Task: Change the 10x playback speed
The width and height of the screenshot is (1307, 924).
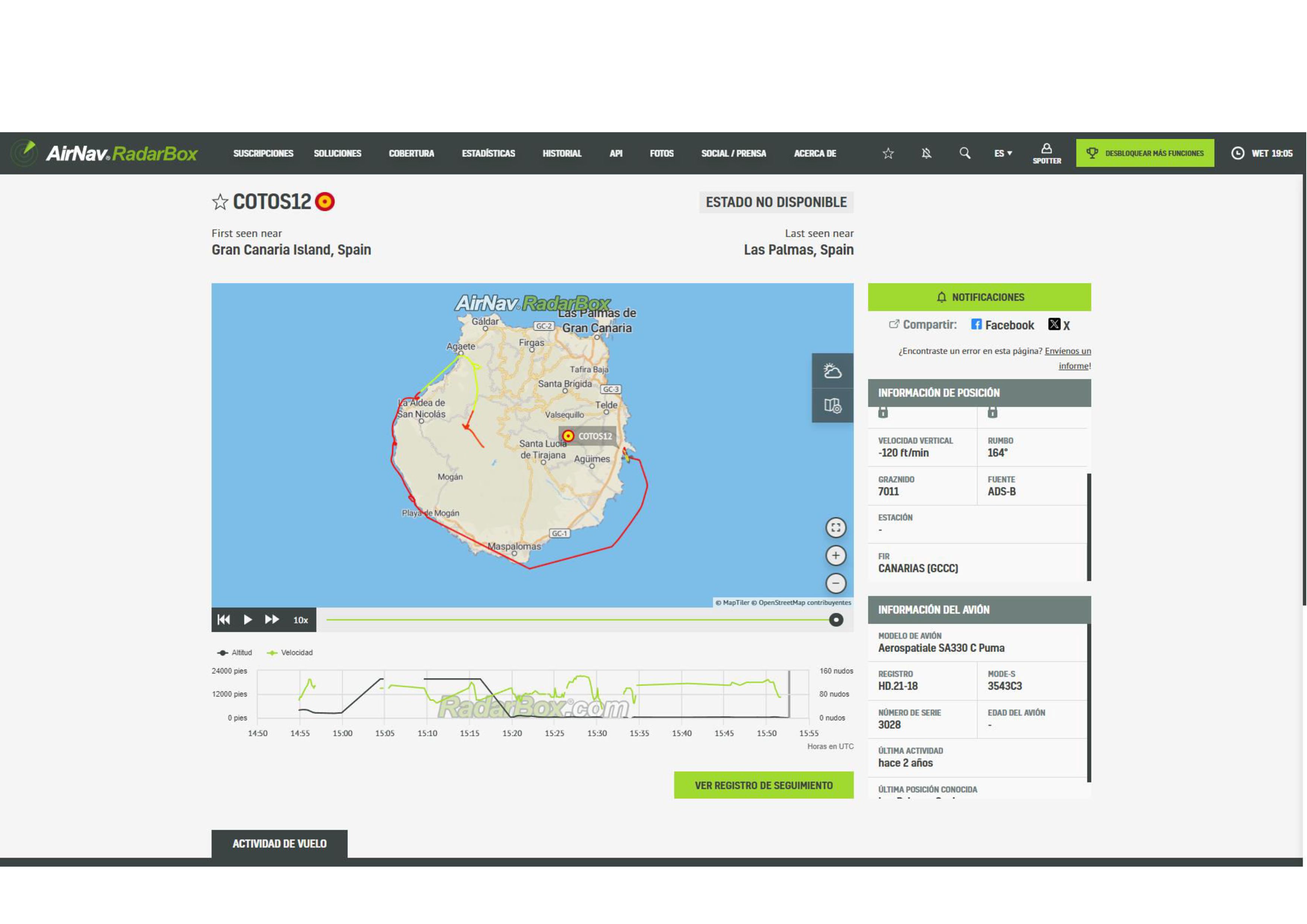Action: (301, 620)
